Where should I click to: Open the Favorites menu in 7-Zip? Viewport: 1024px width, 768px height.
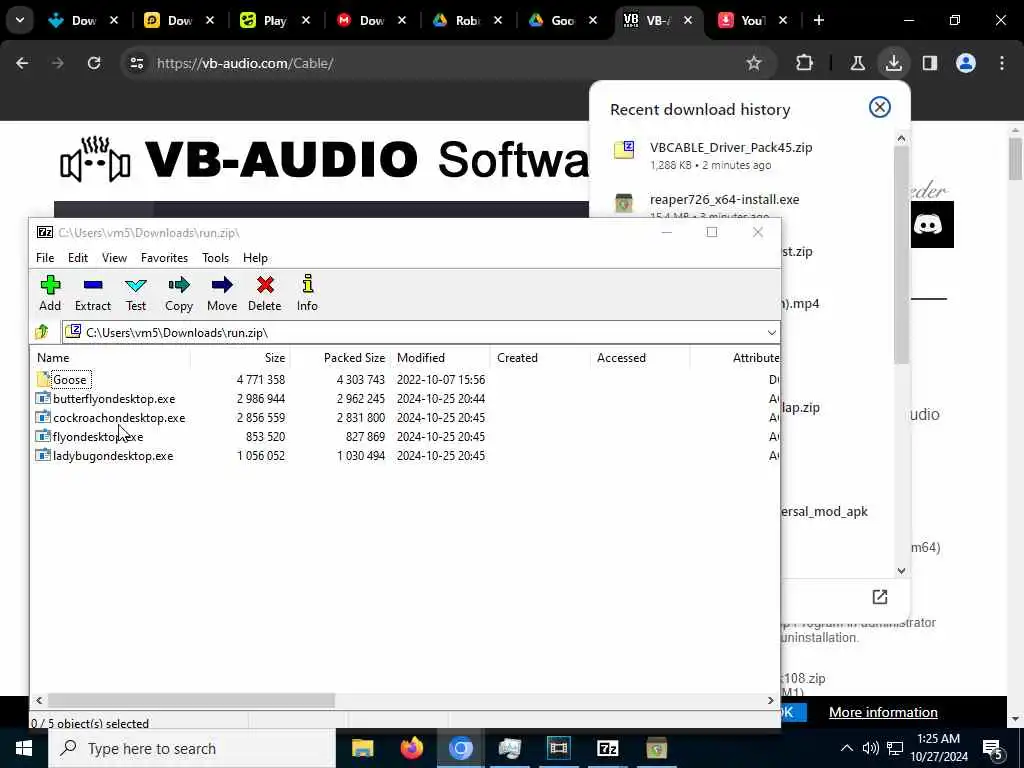pyautogui.click(x=165, y=258)
